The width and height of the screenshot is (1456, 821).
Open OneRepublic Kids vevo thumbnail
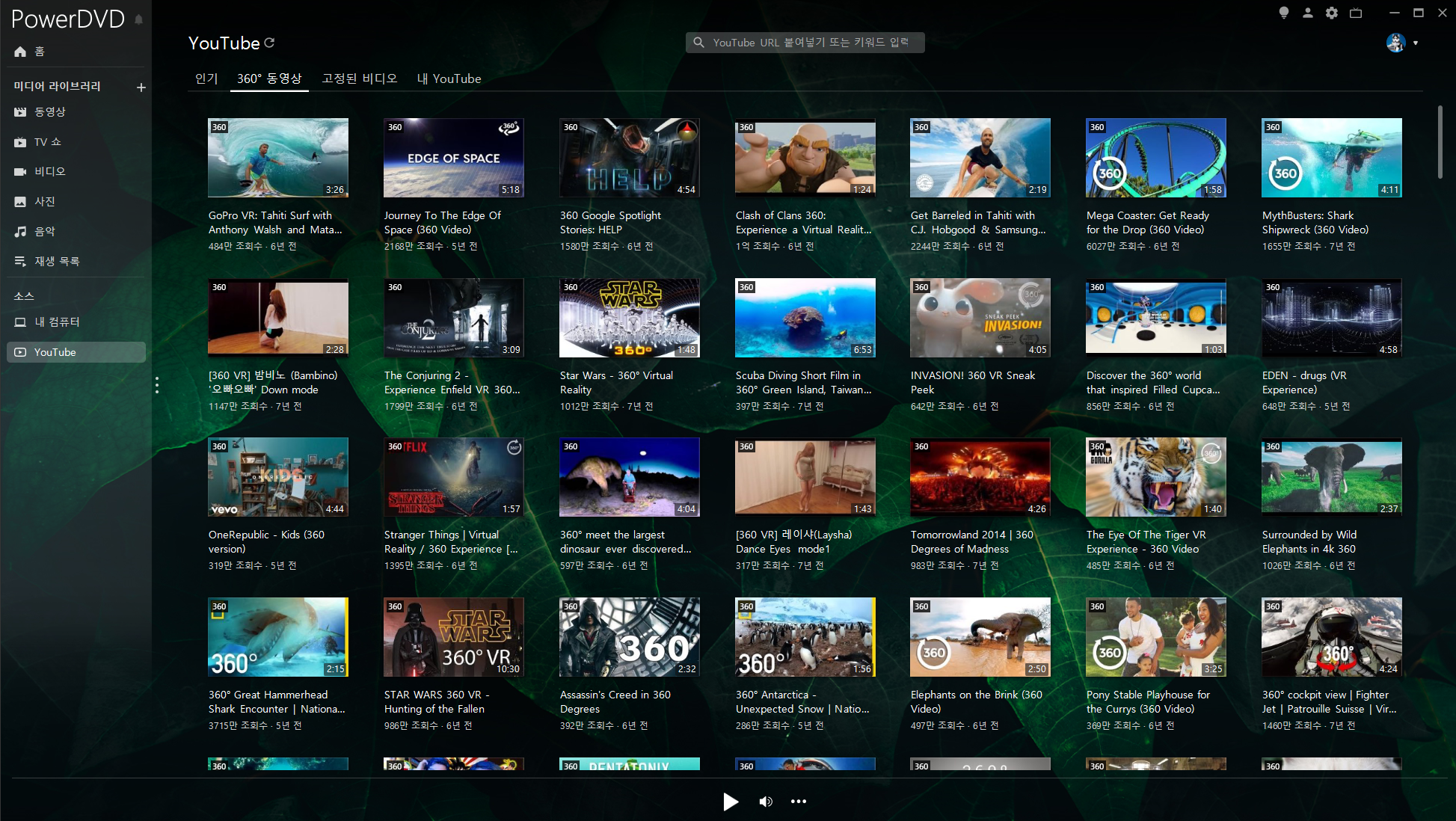(278, 477)
